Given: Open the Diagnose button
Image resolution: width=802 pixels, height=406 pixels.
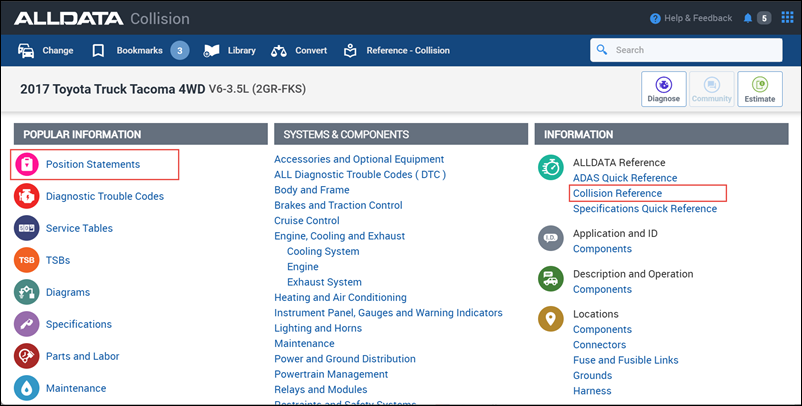Looking at the screenshot, I should pos(664,89).
